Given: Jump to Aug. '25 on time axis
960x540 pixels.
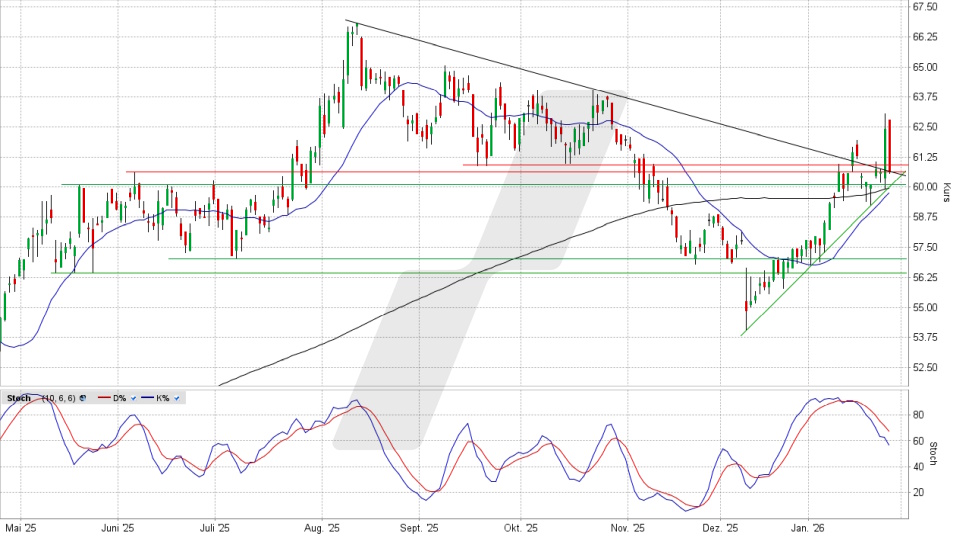Looking at the screenshot, I should point(322,527).
